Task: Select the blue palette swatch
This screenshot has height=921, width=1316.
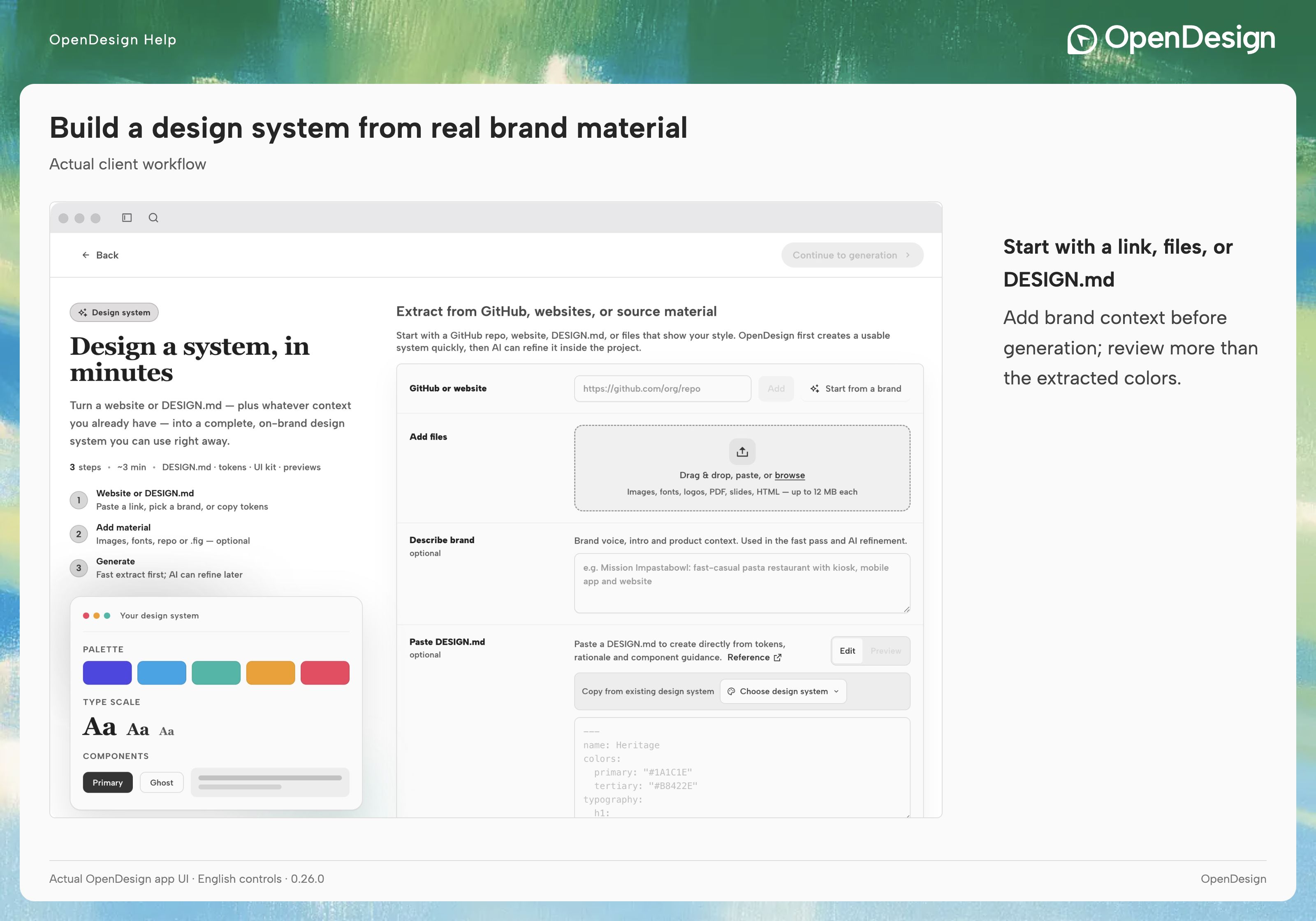Action: coord(162,673)
